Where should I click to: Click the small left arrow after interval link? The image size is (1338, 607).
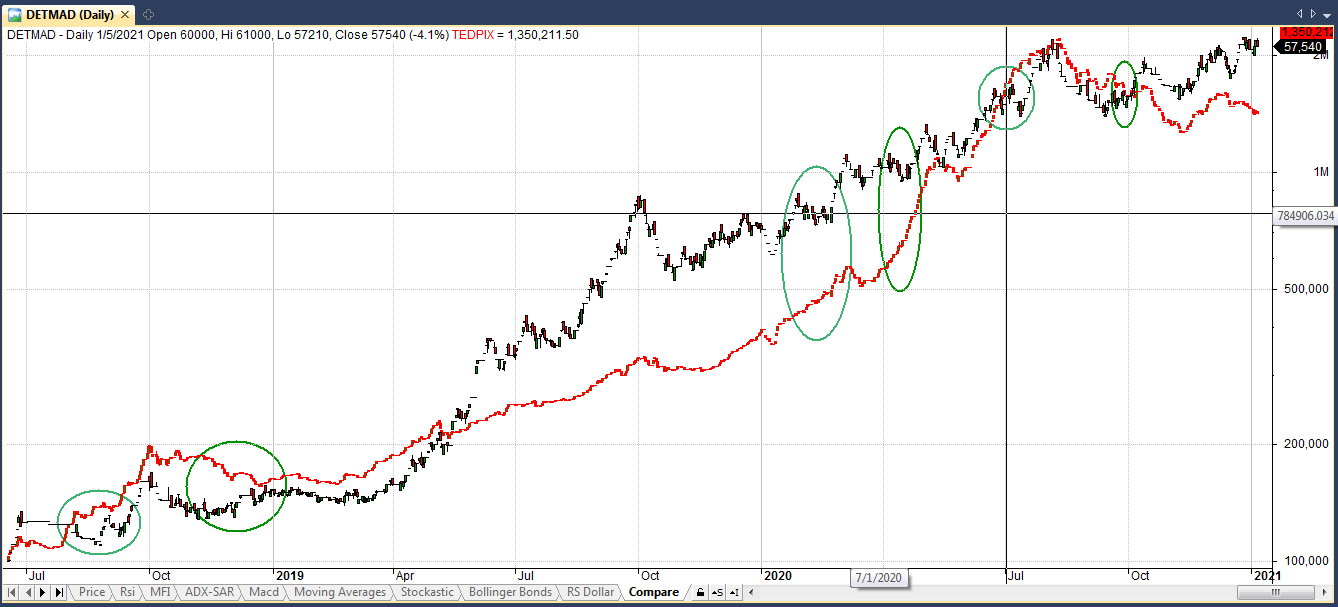tap(750, 593)
